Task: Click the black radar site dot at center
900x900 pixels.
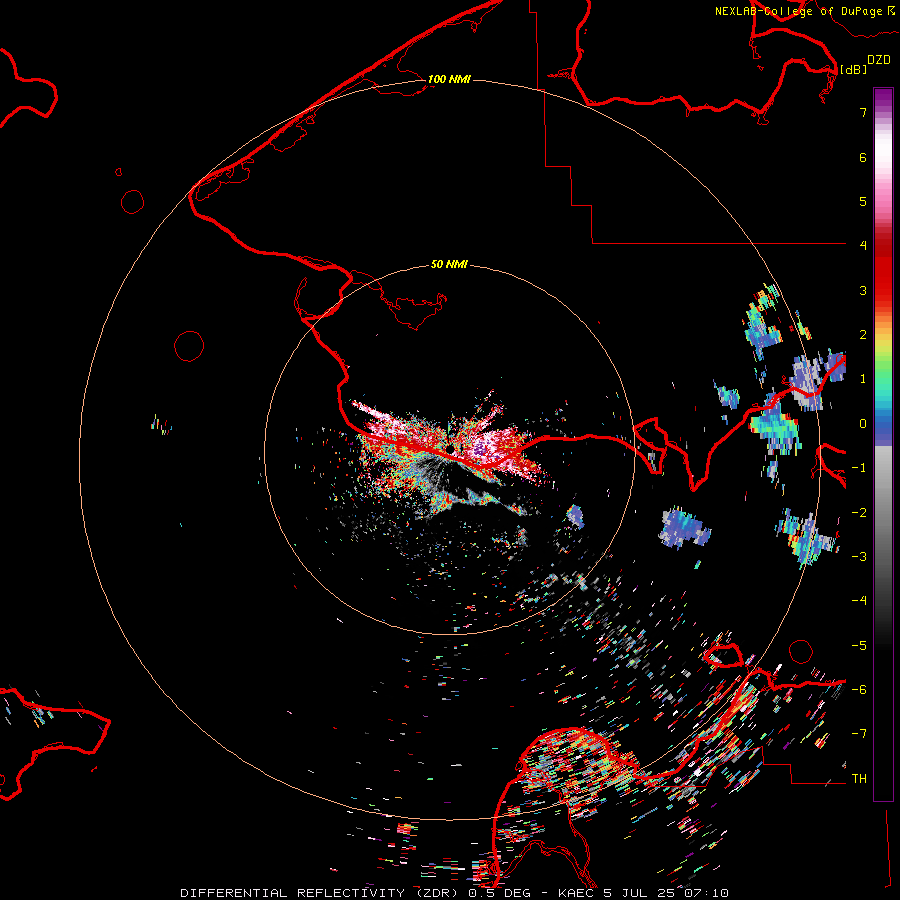Action: click(x=451, y=448)
